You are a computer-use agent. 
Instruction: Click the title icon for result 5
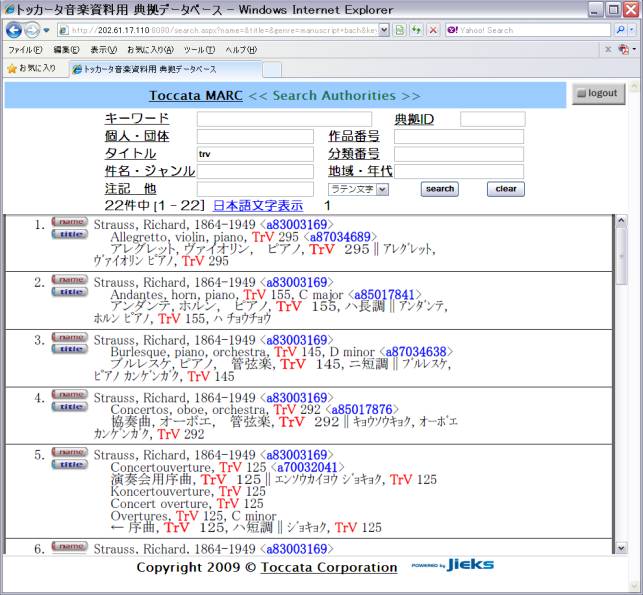pyautogui.click(x=69, y=464)
